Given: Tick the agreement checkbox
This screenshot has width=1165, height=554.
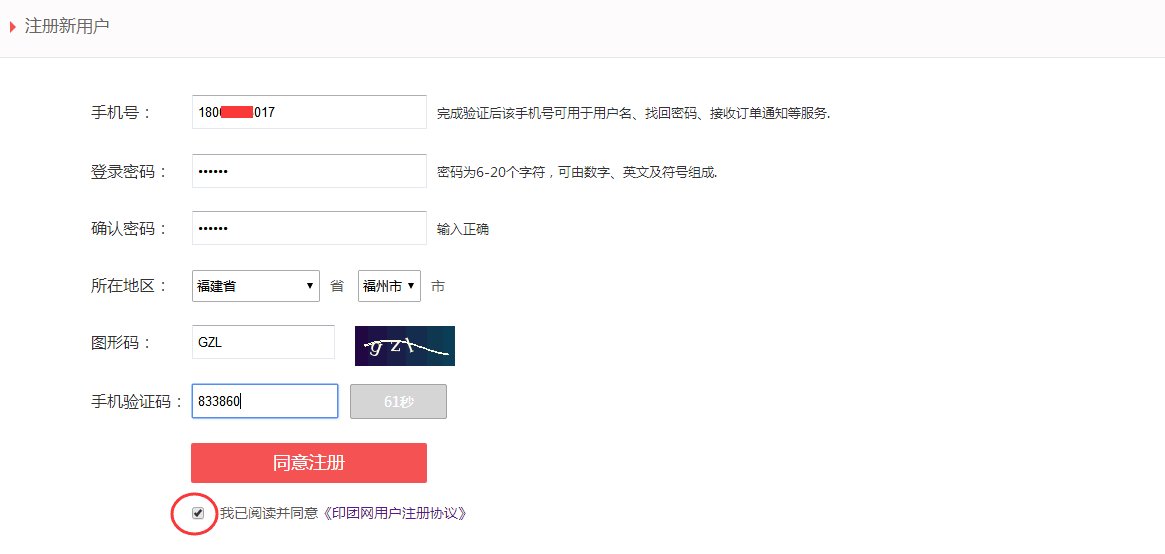Looking at the screenshot, I should tap(198, 513).
